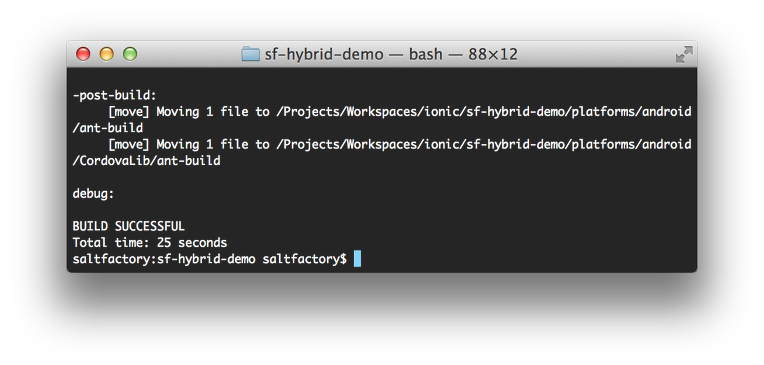Click the saltfactory$ prompt ending

[305, 259]
